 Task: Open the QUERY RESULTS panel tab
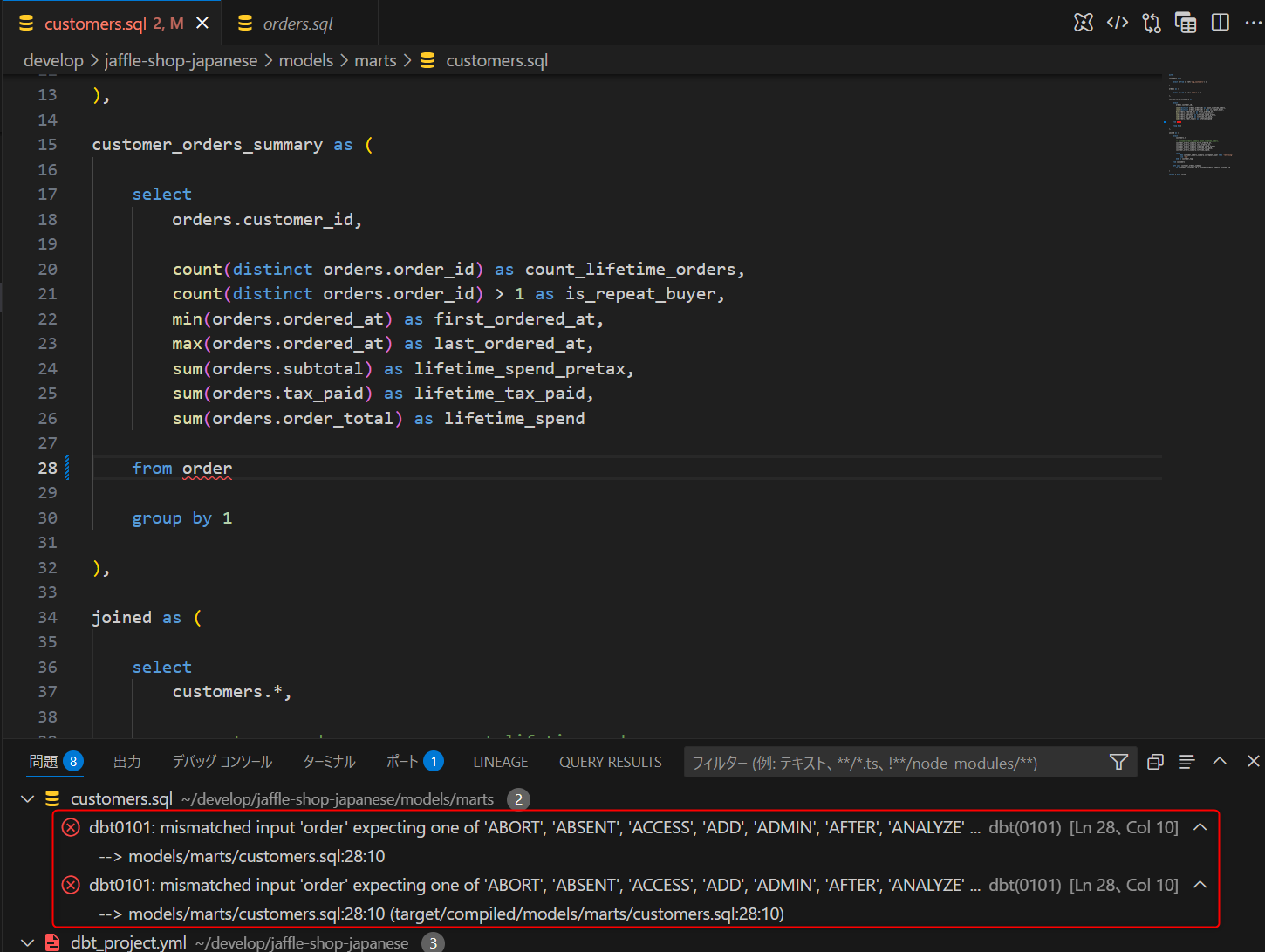pyautogui.click(x=611, y=762)
